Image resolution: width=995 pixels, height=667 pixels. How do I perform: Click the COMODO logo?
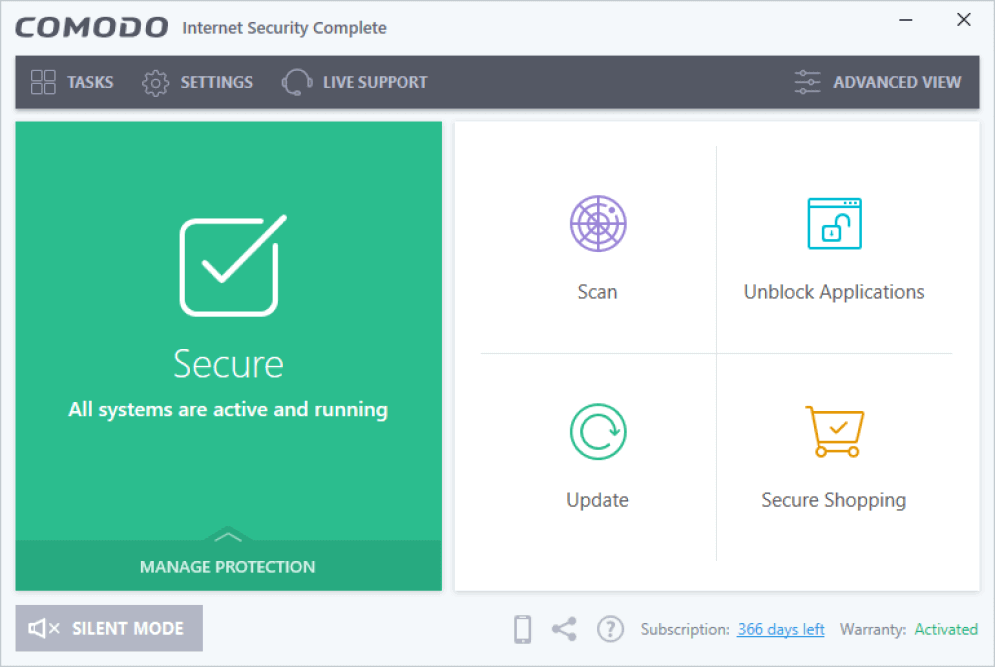tap(91, 27)
